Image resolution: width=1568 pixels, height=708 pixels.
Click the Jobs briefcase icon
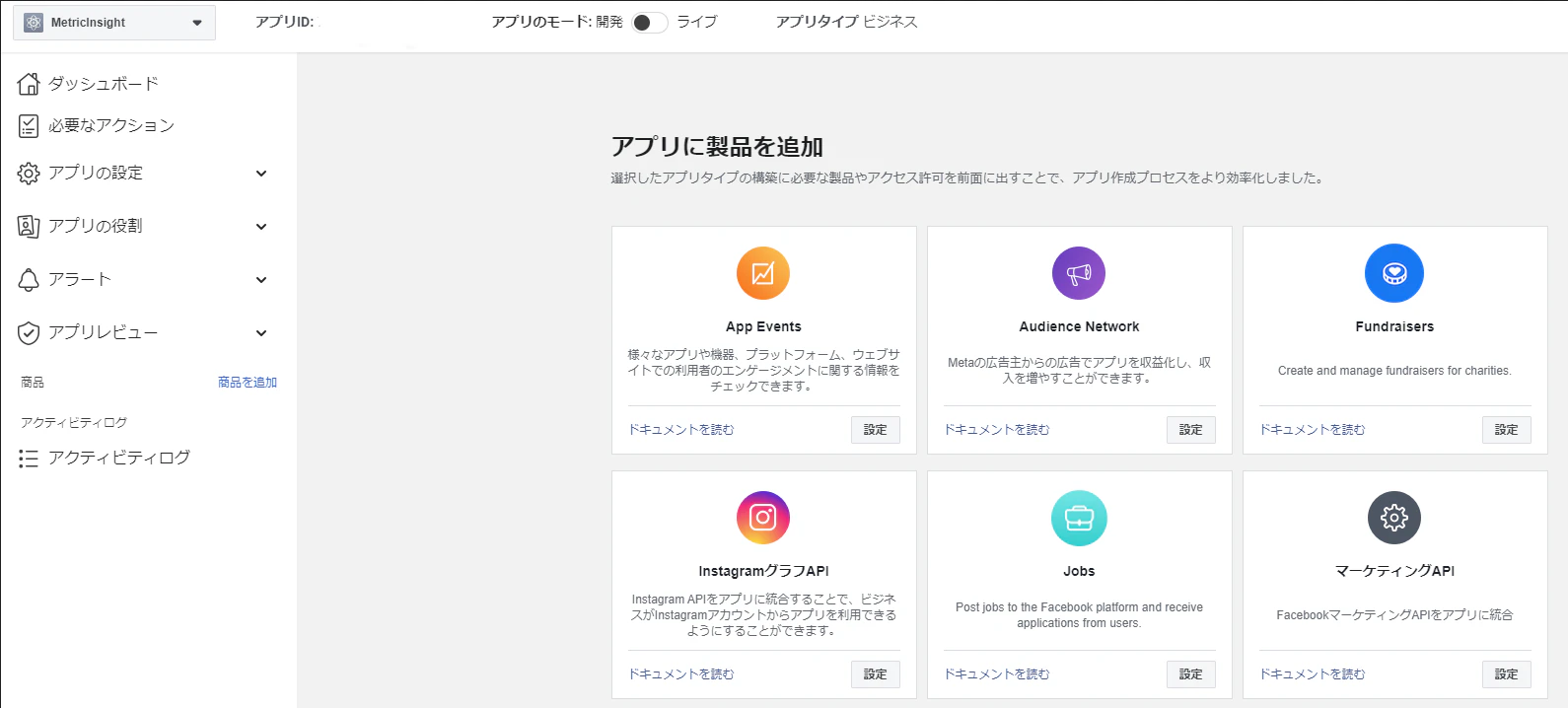tap(1079, 518)
